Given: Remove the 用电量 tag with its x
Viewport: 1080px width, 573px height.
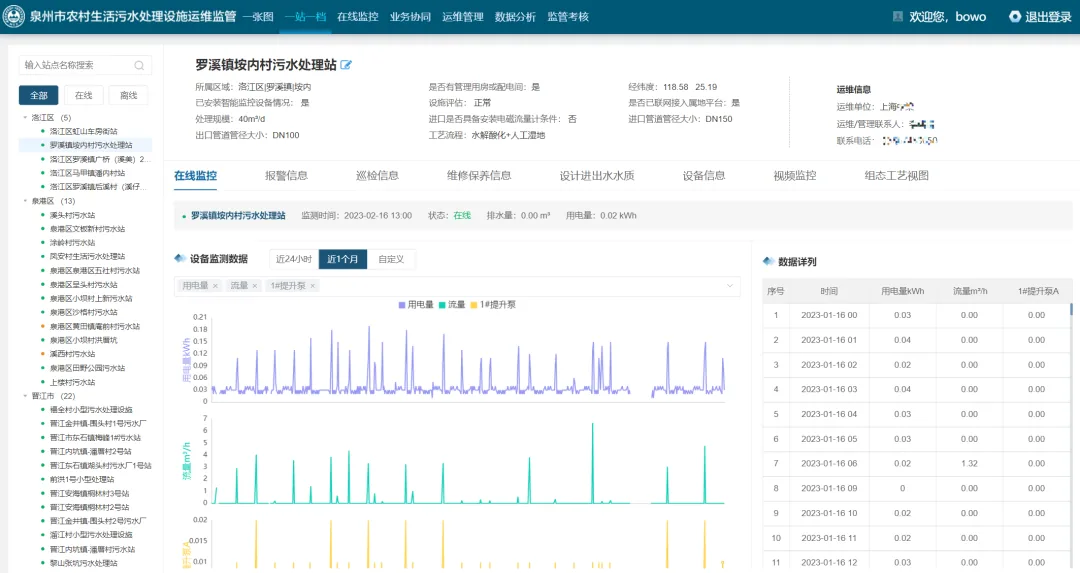Looking at the screenshot, I should (x=216, y=286).
